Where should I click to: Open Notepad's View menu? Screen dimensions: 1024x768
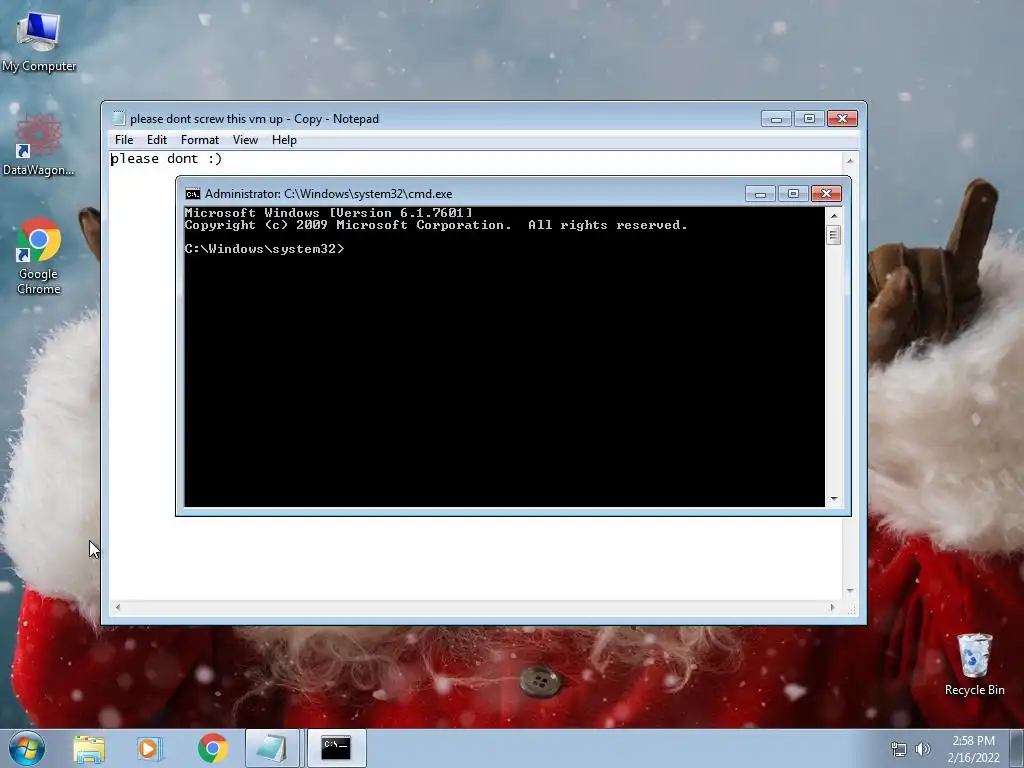(246, 140)
